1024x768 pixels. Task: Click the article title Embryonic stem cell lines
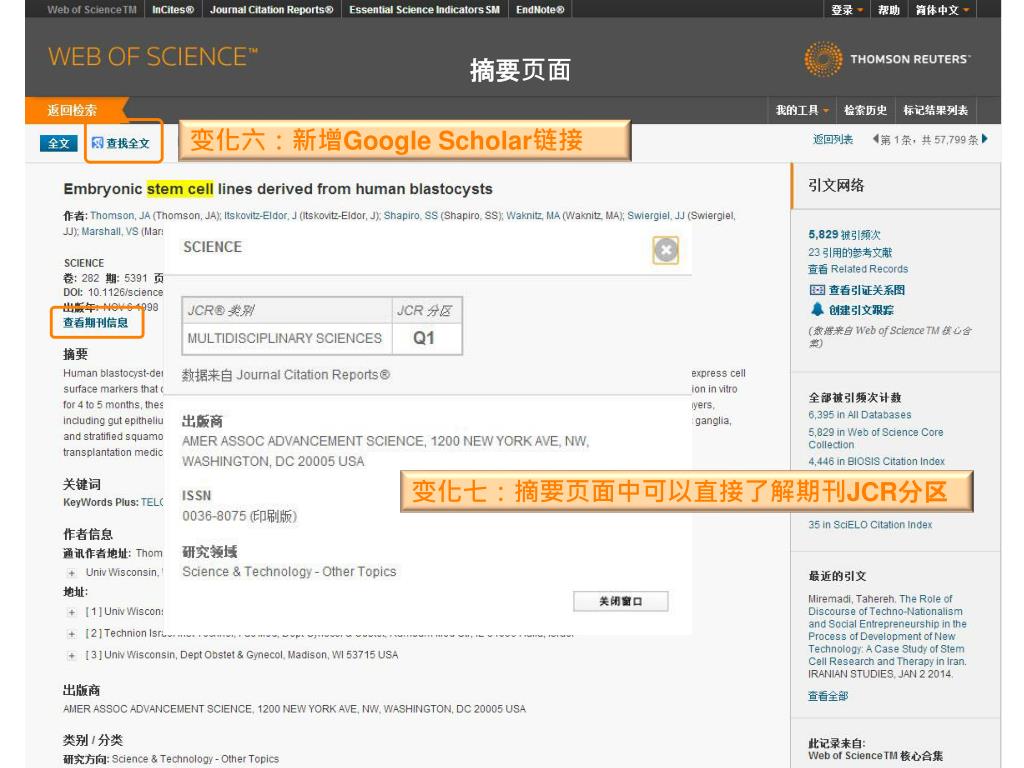pyautogui.click(x=278, y=189)
